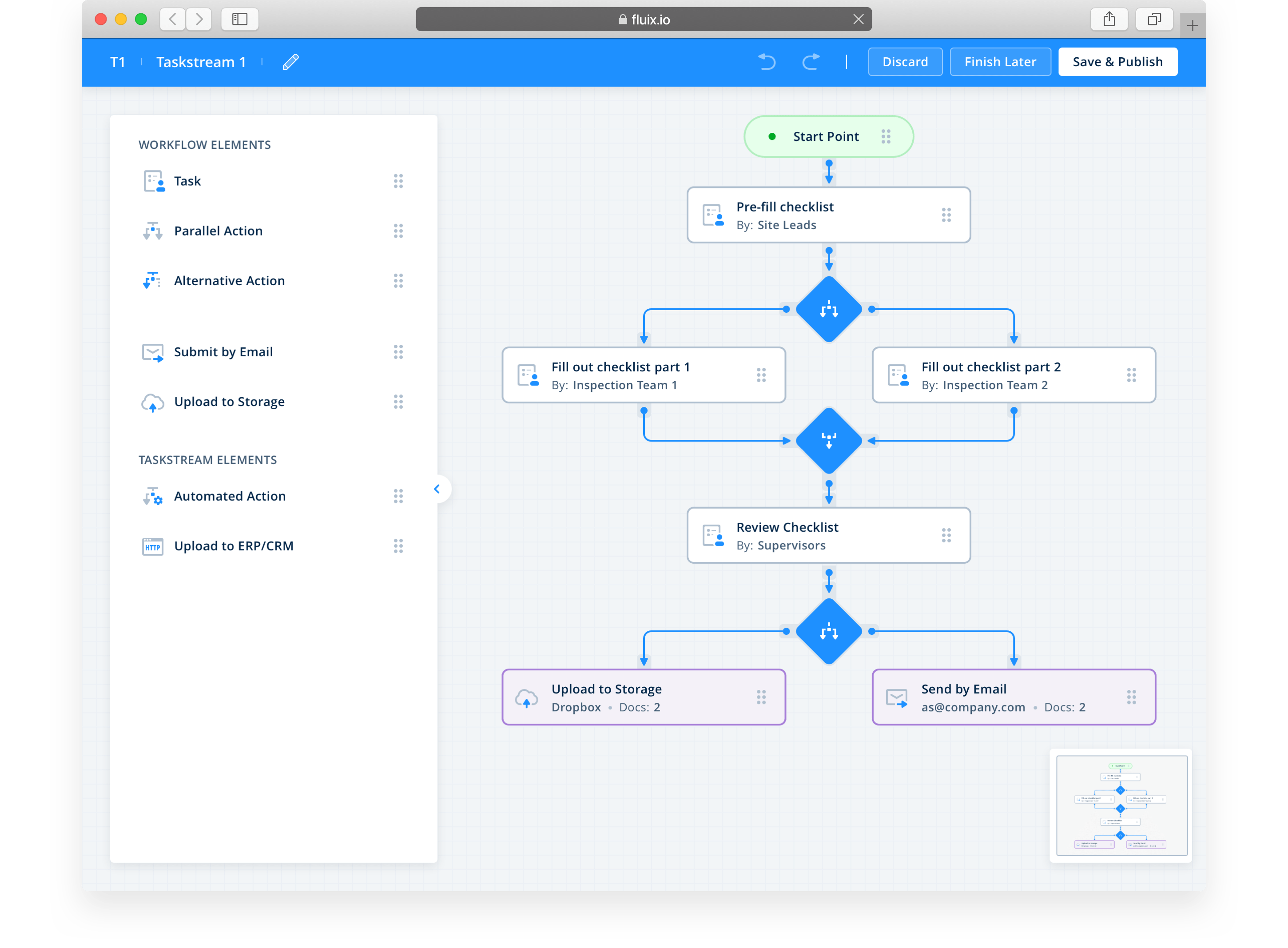Click the workflow minimap thumbnail
This screenshot has width=1288, height=948.
coord(1121,806)
